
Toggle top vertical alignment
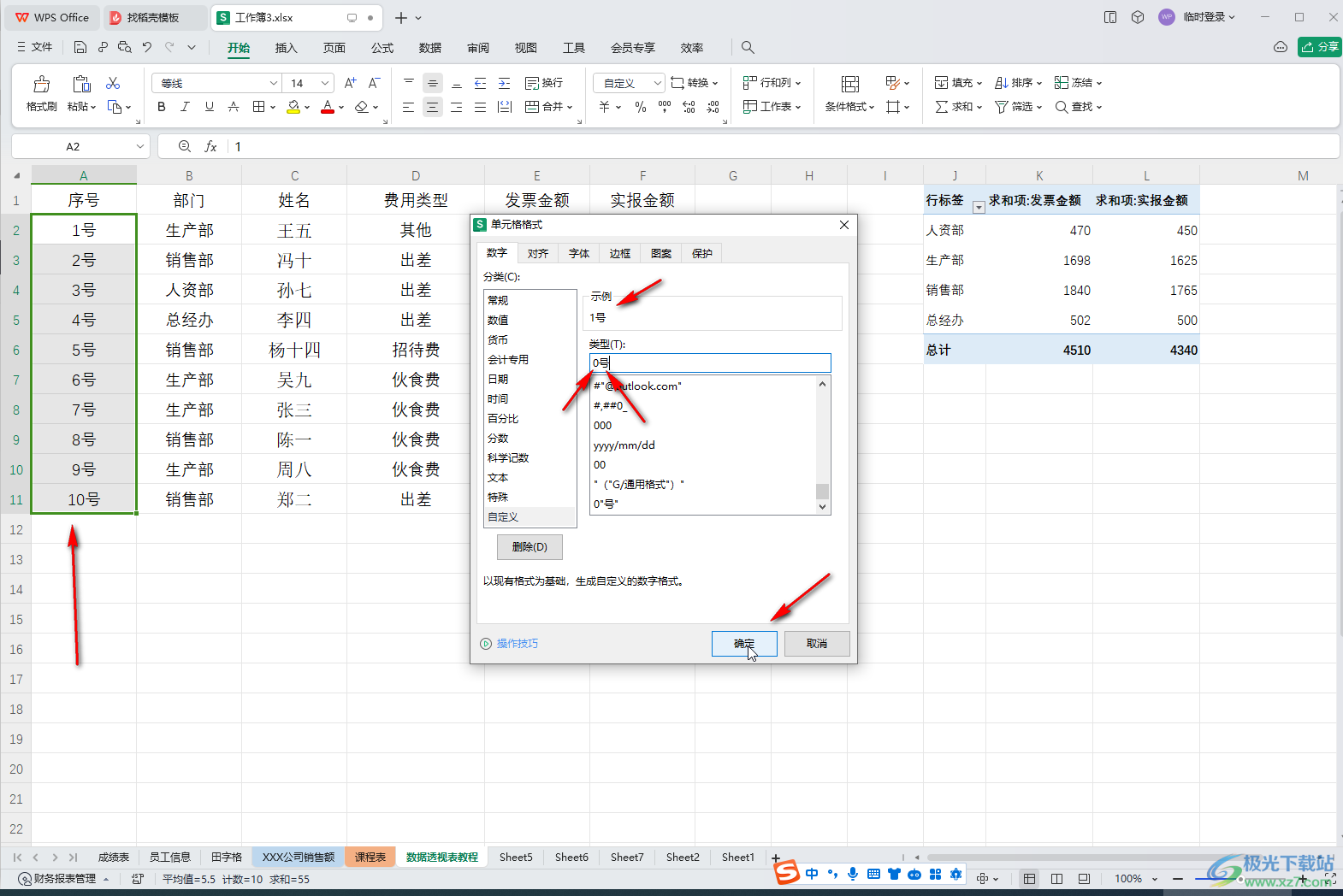pyautogui.click(x=409, y=83)
